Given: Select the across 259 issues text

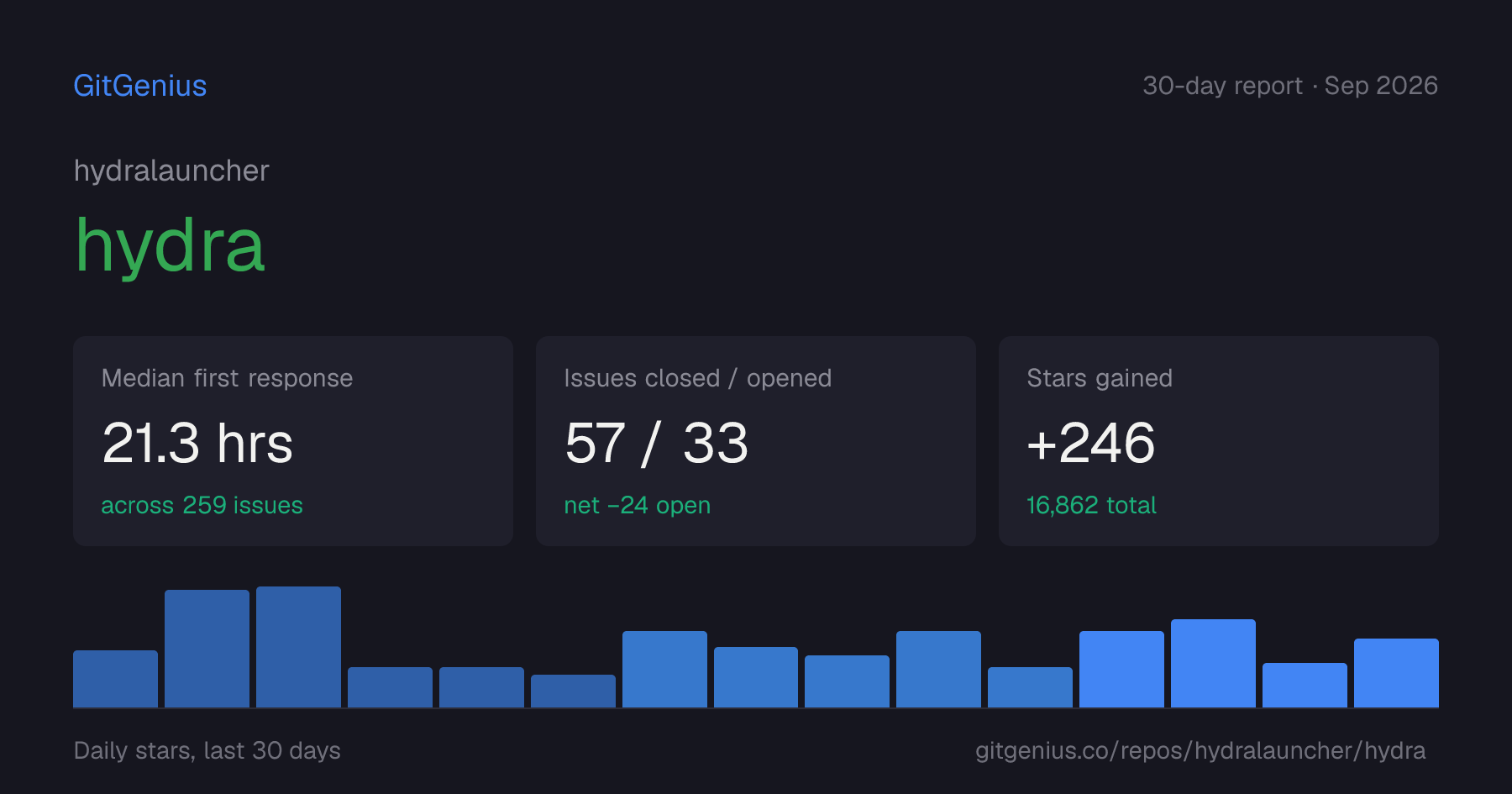Looking at the screenshot, I should pos(202,505).
